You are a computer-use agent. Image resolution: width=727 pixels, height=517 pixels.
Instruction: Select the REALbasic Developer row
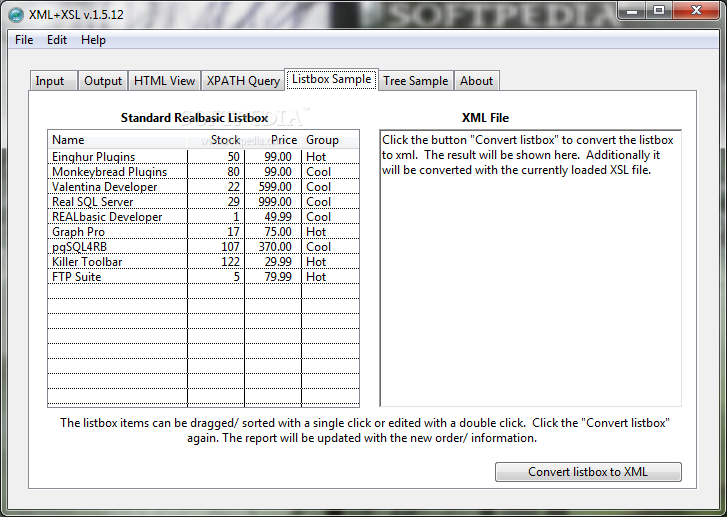(x=204, y=217)
